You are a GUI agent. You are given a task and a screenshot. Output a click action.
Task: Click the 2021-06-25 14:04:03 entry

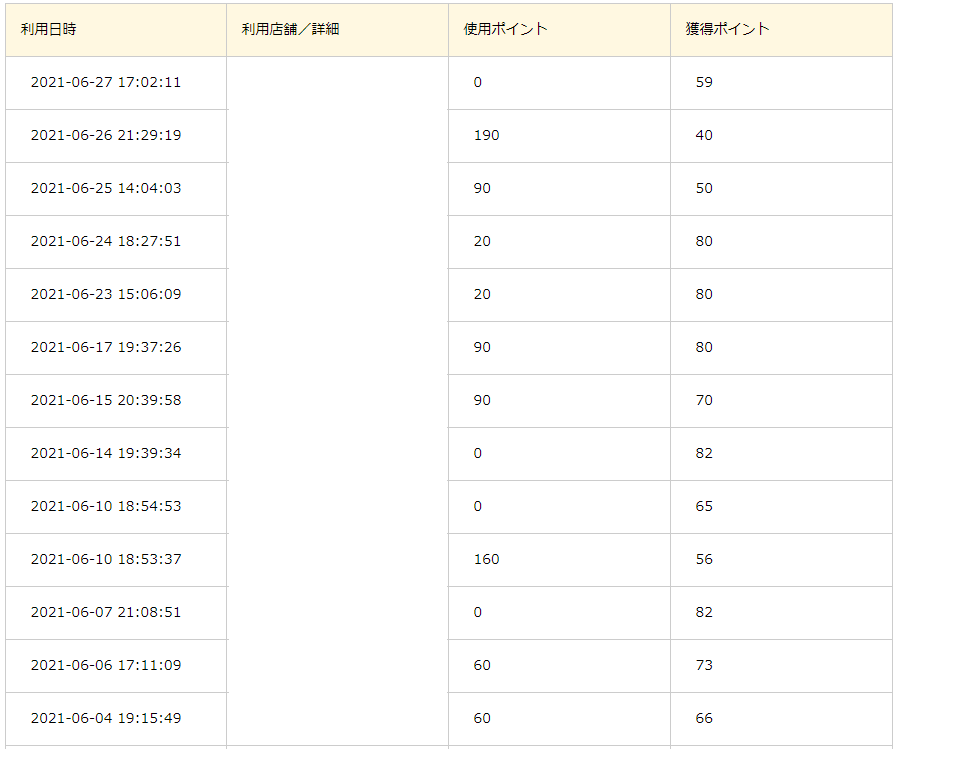coord(106,188)
